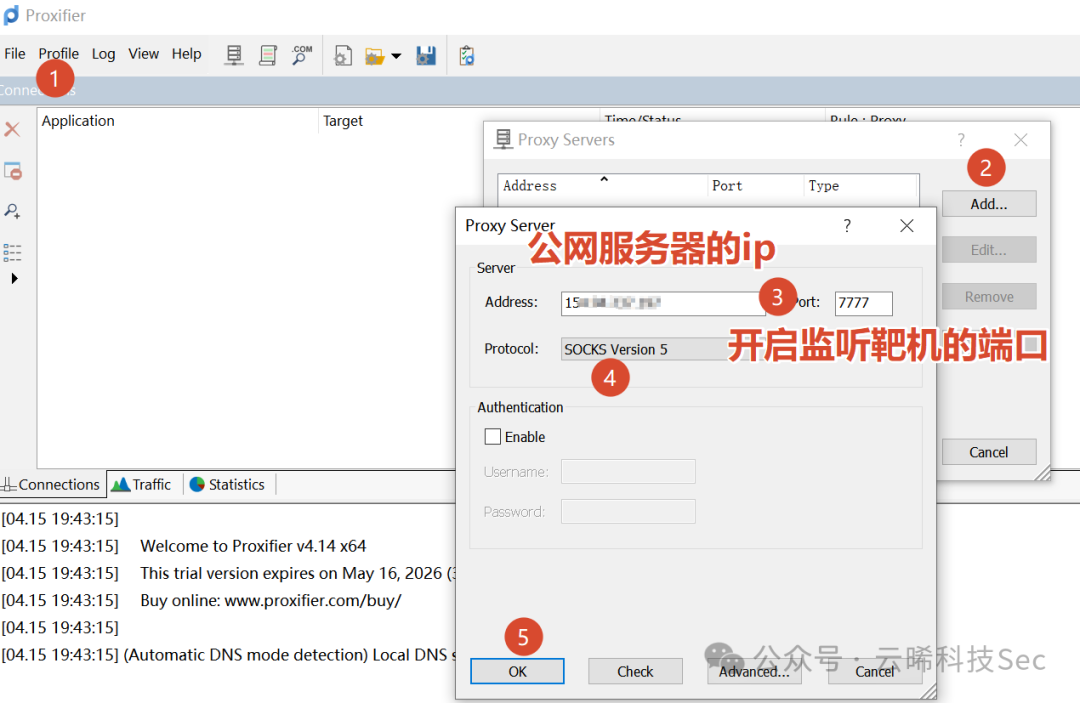Click the new profile toolbar icon

(x=342, y=56)
